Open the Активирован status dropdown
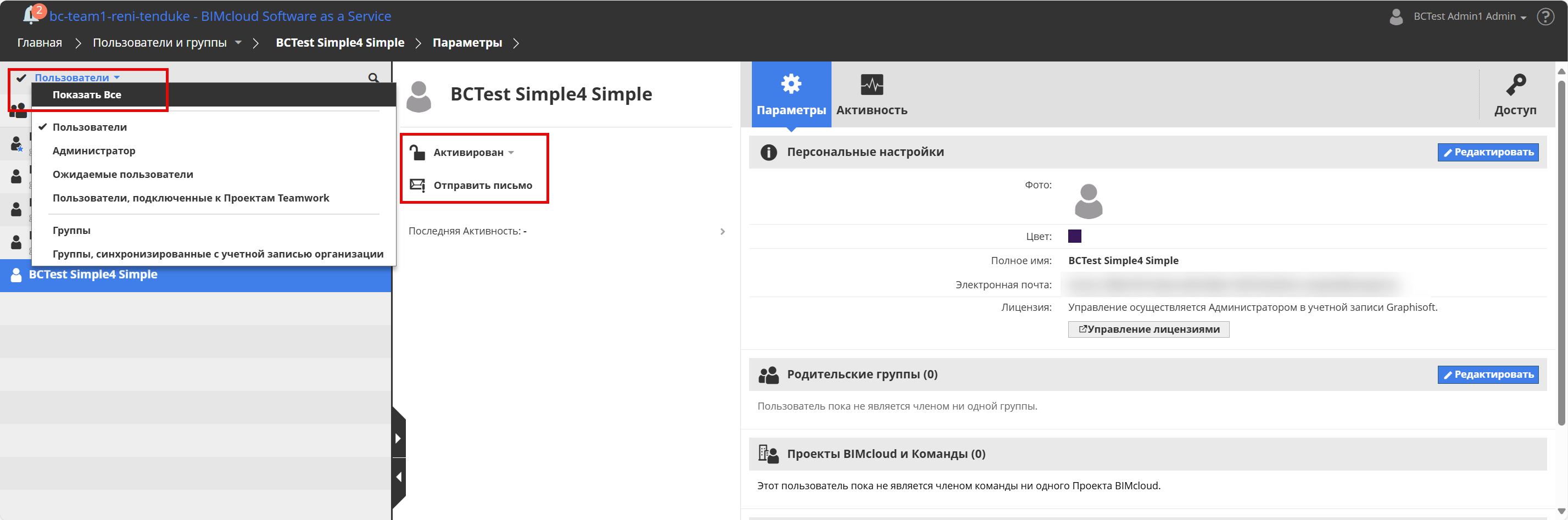Screen dimensions: 1568x520 [473, 152]
